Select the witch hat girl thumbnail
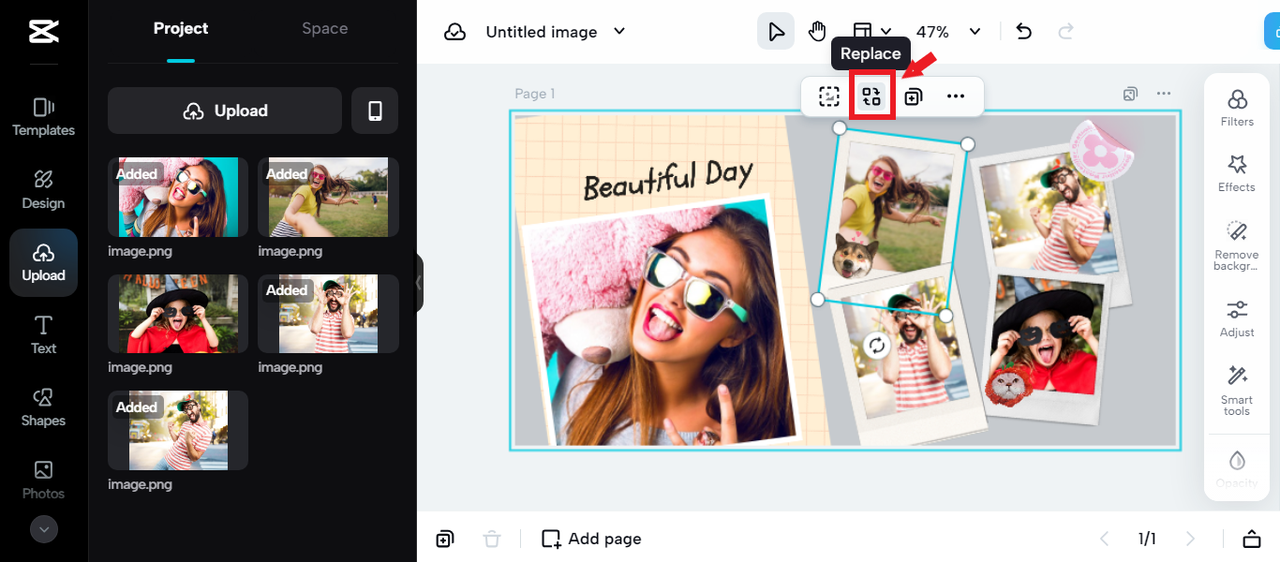Viewport: 1280px width, 562px height. tap(178, 314)
